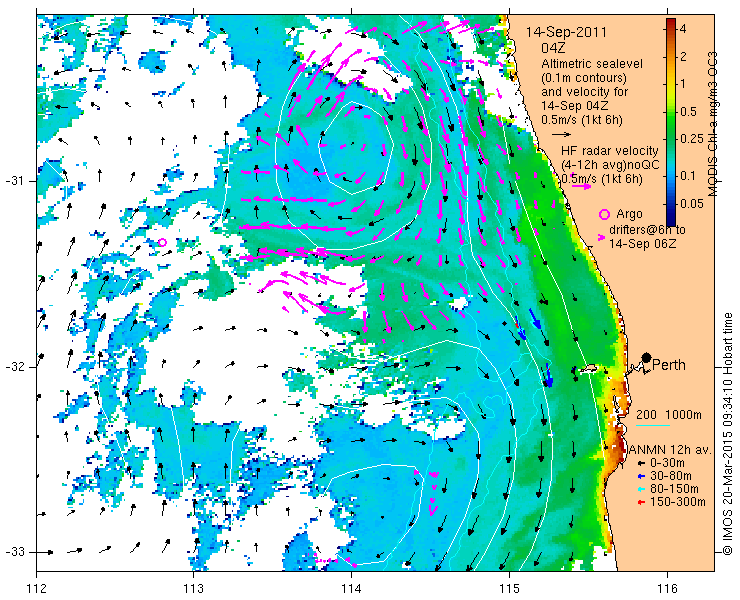
Task: Click the '200 1000m' depth contour label
Action: (x=669, y=415)
